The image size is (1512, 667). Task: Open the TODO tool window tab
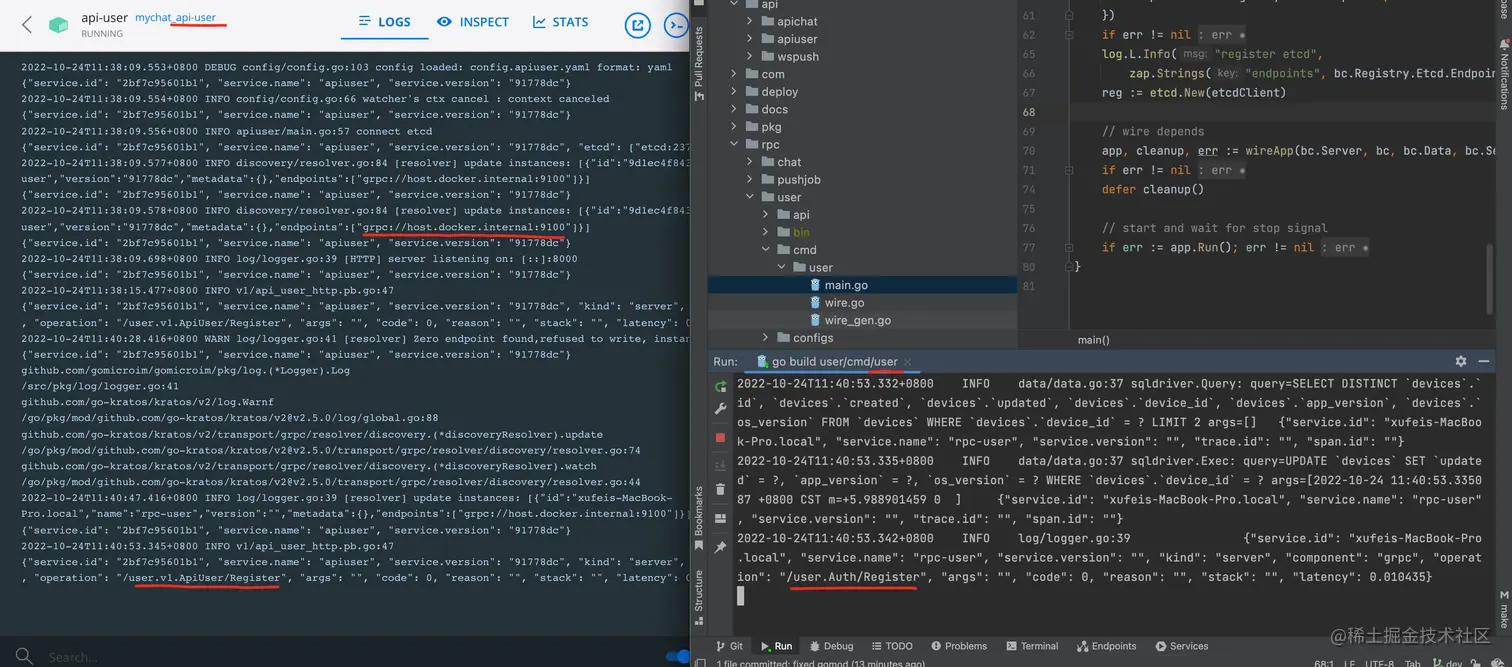tap(891, 646)
